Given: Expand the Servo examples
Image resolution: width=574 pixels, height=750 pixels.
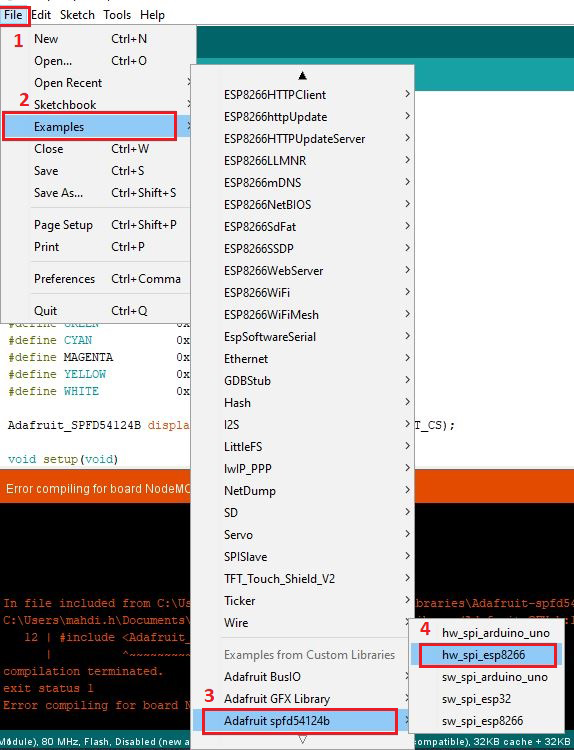Looking at the screenshot, I should pyautogui.click(x=302, y=535).
